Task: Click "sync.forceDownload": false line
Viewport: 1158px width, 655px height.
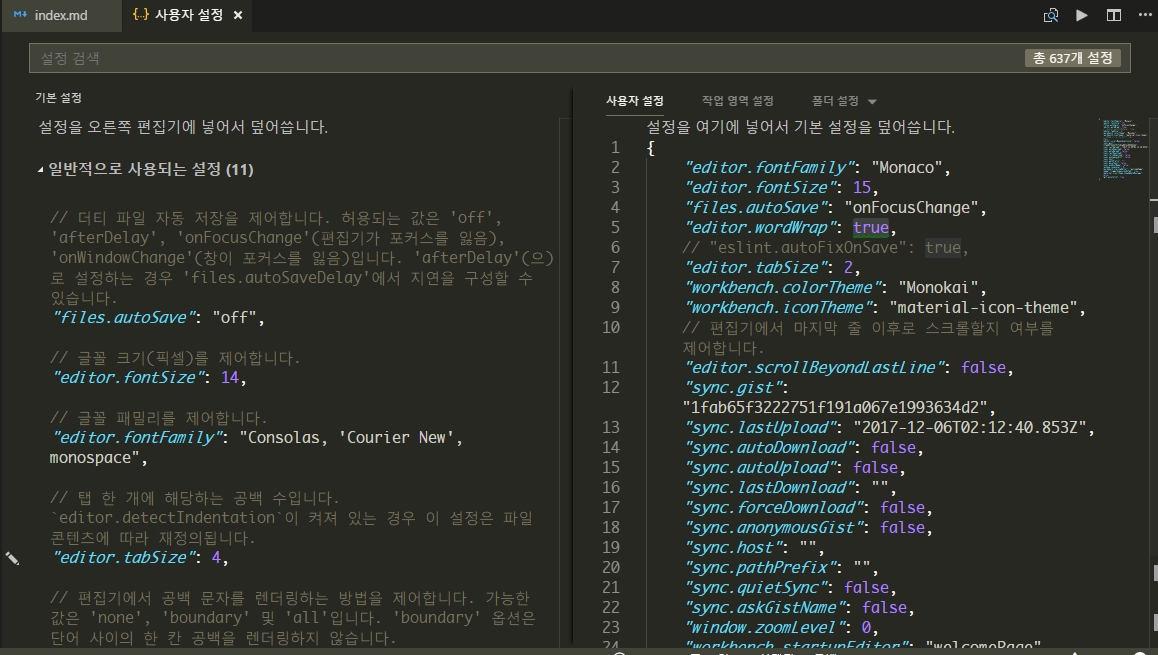Action: pyautogui.click(x=808, y=507)
